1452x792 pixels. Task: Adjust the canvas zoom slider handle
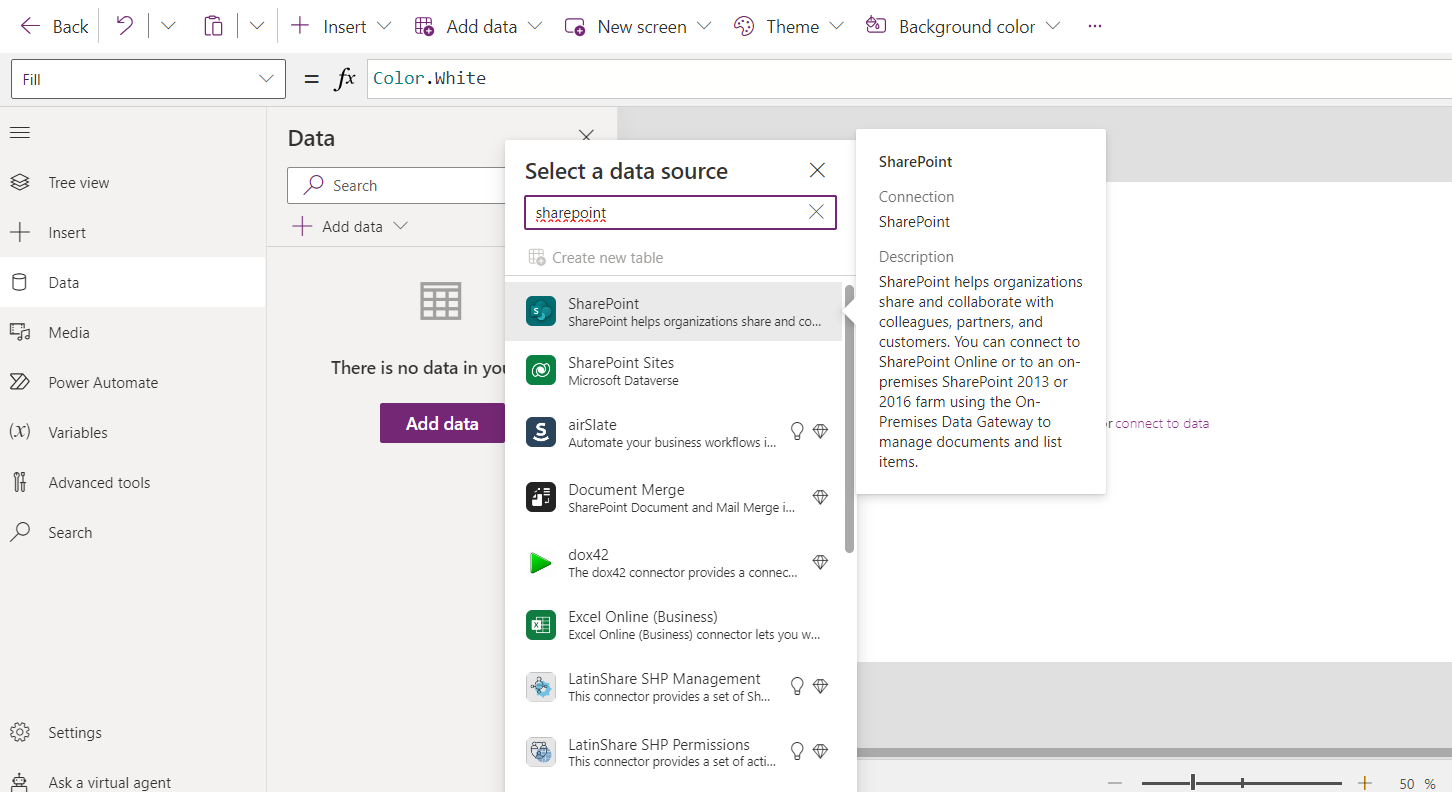click(1193, 783)
